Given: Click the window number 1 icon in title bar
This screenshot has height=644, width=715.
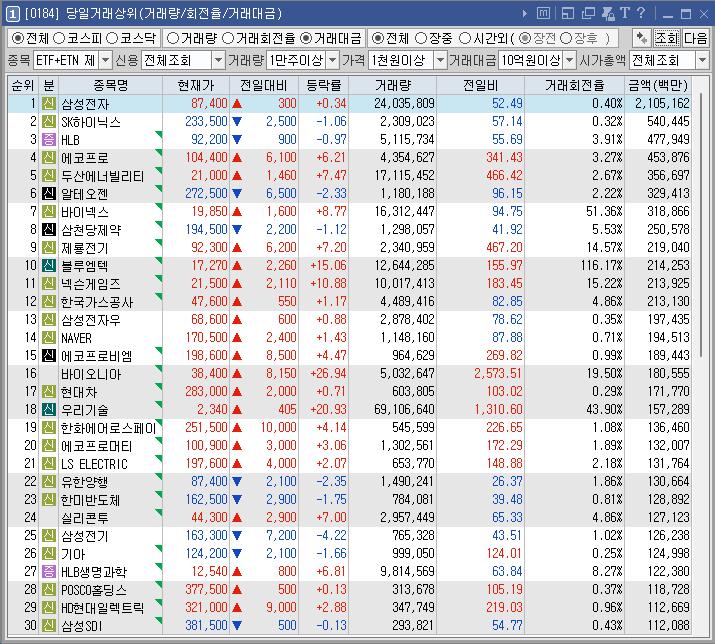Looking at the screenshot, I should pyautogui.click(x=12, y=14).
